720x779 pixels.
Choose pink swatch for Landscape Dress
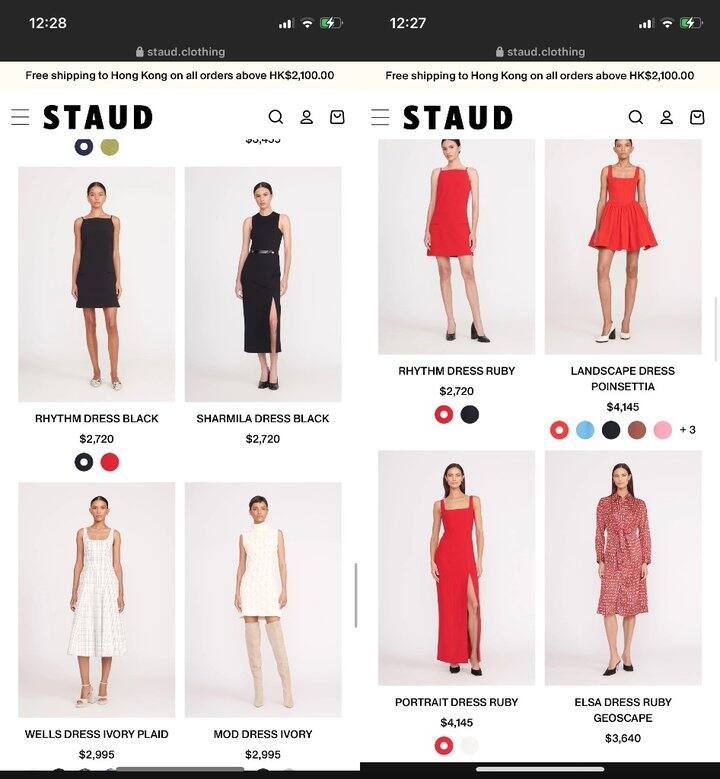662,430
